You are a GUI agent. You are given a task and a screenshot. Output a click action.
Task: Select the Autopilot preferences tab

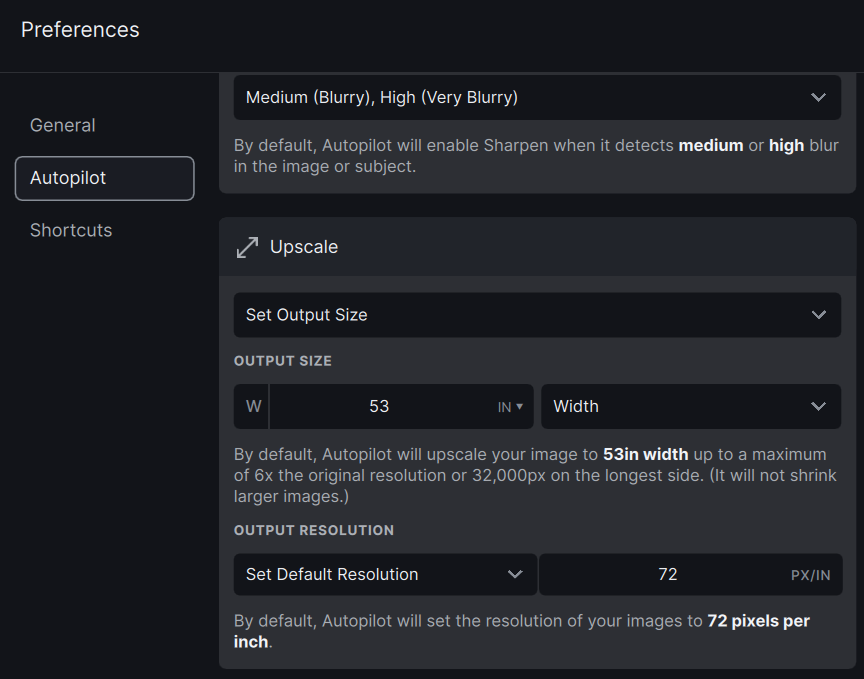104,178
